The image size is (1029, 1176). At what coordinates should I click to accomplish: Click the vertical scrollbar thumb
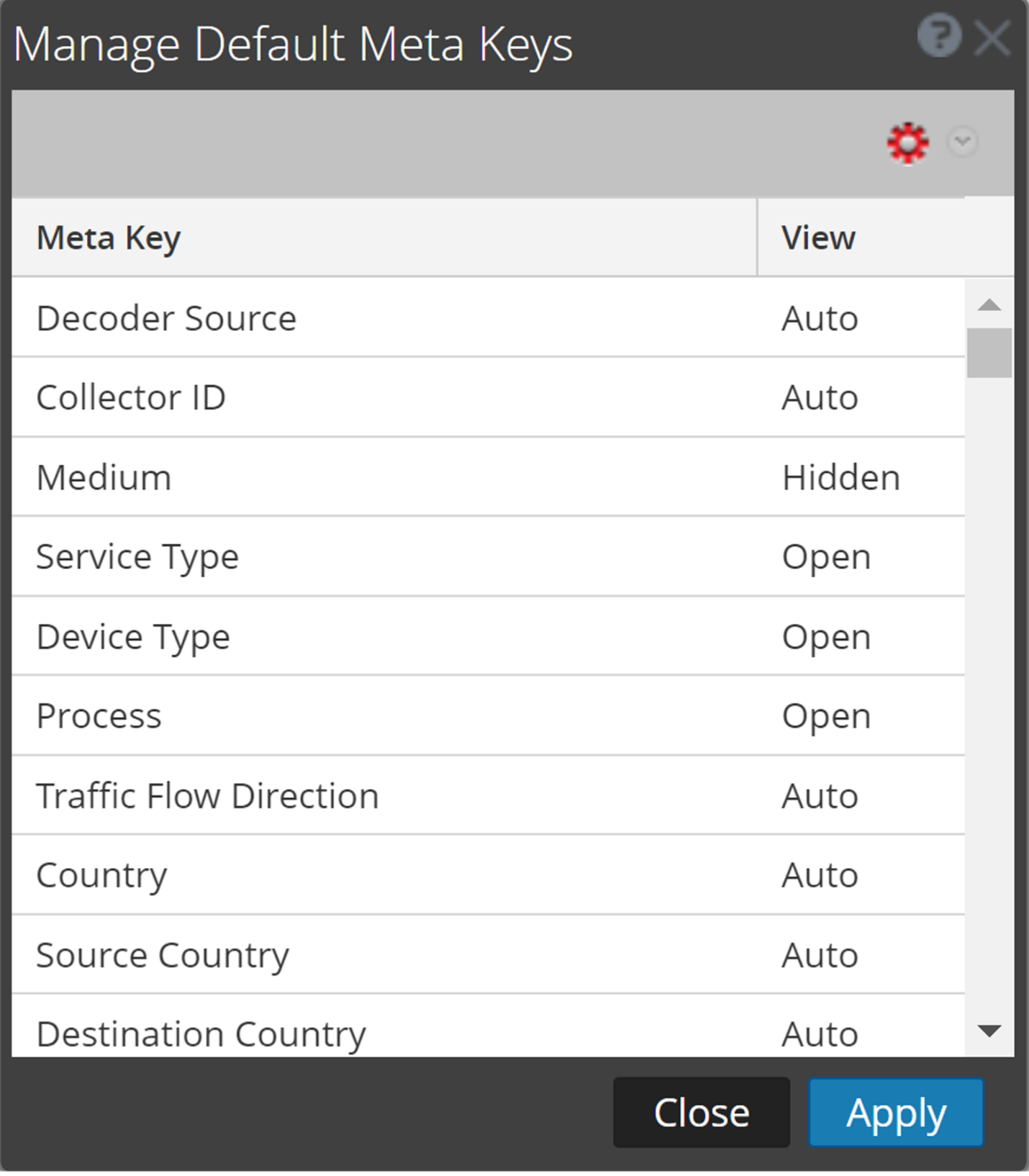(x=989, y=353)
